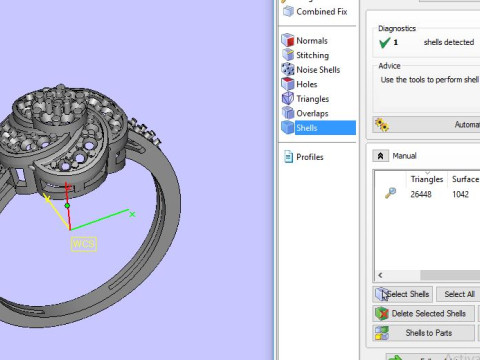Click the Stitching cube icon
The height and width of the screenshot is (360, 480).
pyautogui.click(x=288, y=55)
